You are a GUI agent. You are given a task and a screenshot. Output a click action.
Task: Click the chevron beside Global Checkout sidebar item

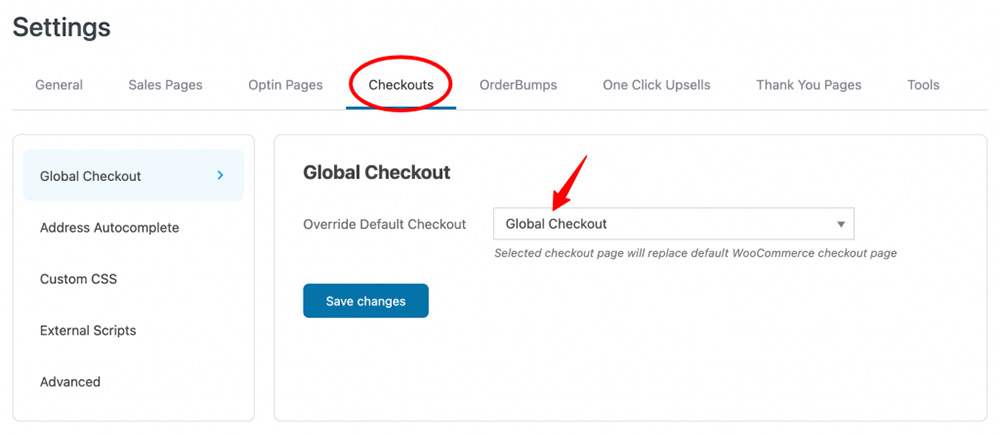click(x=220, y=175)
